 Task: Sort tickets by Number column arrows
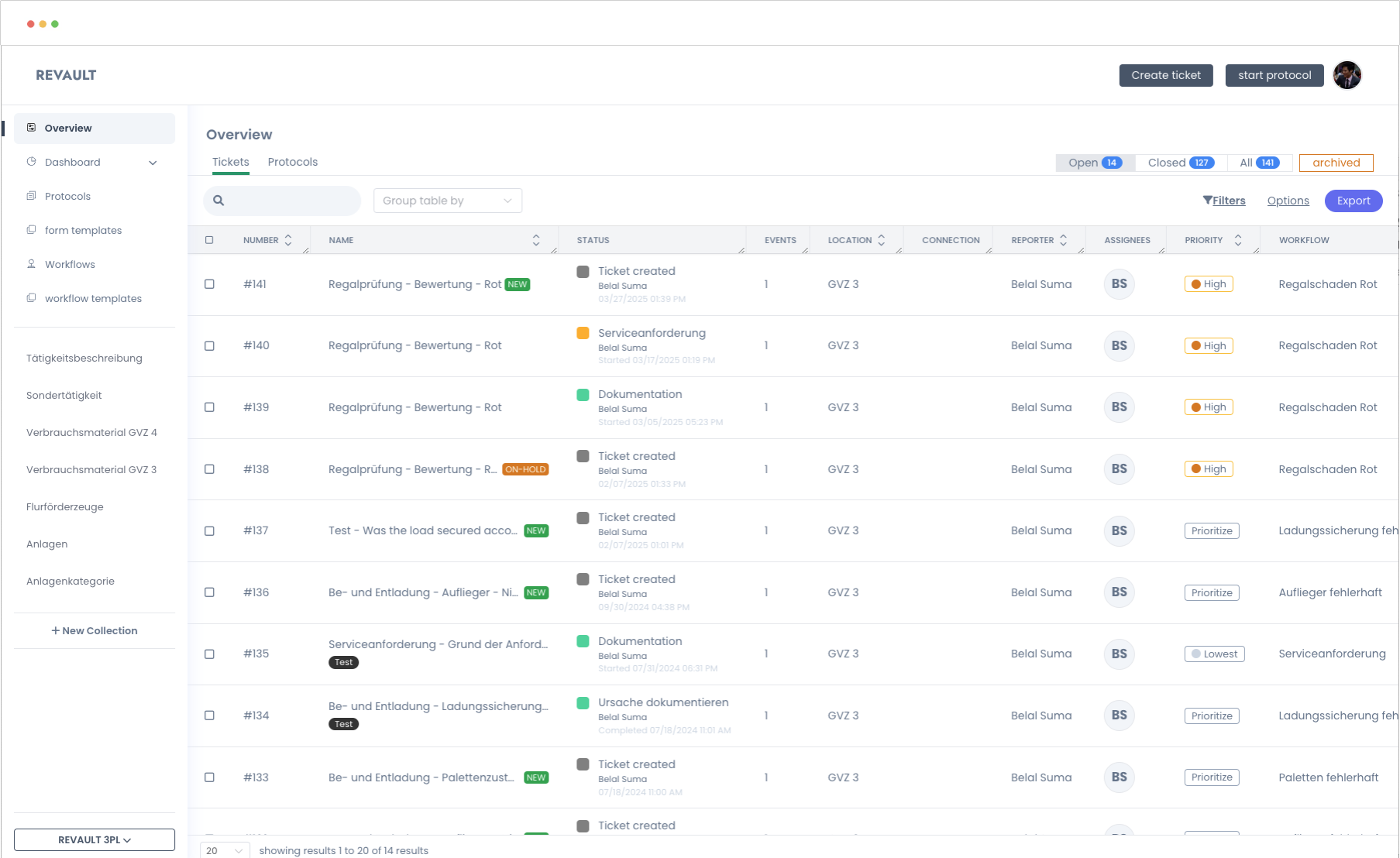[288, 240]
